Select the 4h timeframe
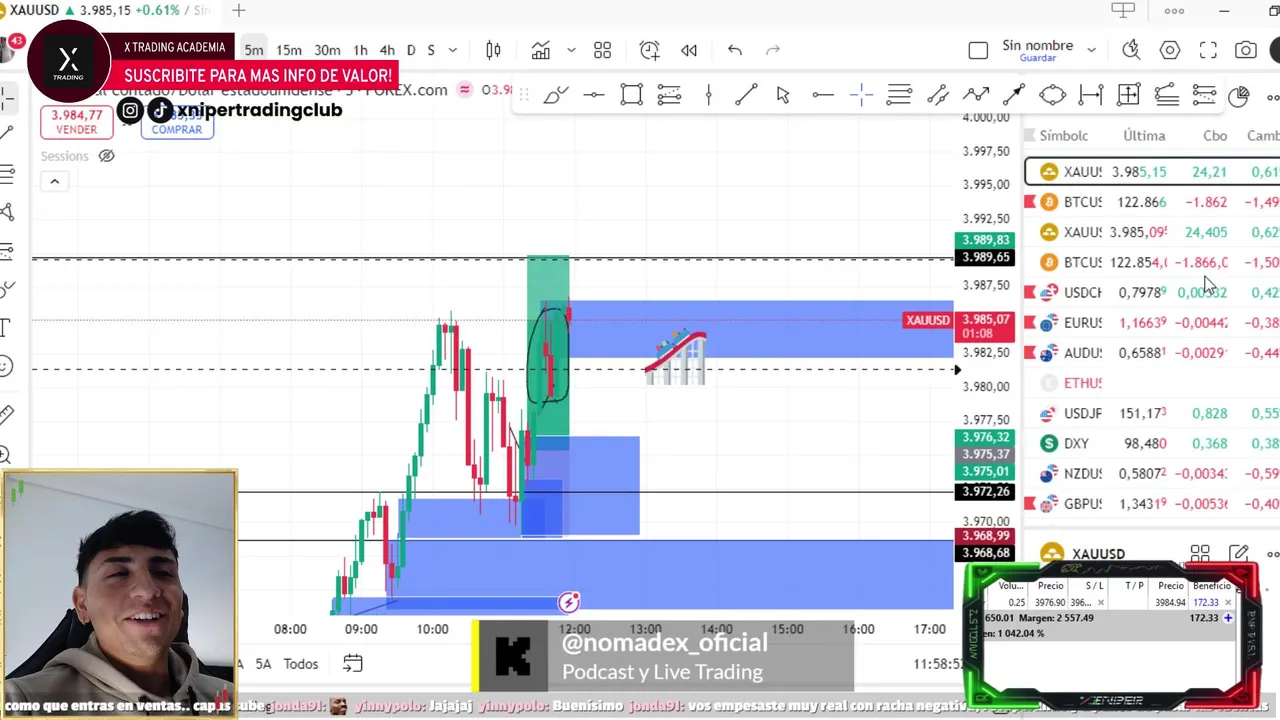The width and height of the screenshot is (1280, 720). pyautogui.click(x=387, y=50)
